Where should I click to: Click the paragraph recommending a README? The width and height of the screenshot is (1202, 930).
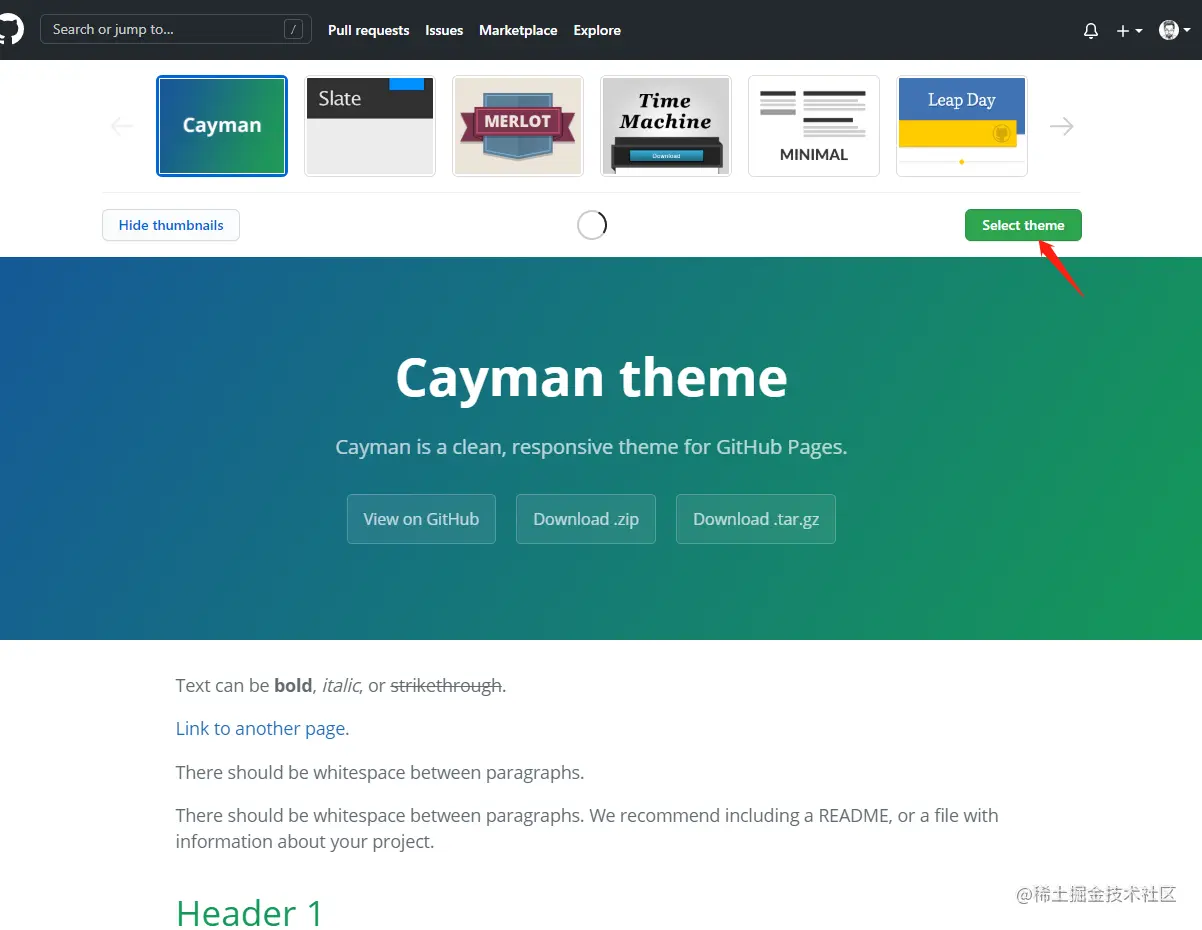(587, 828)
